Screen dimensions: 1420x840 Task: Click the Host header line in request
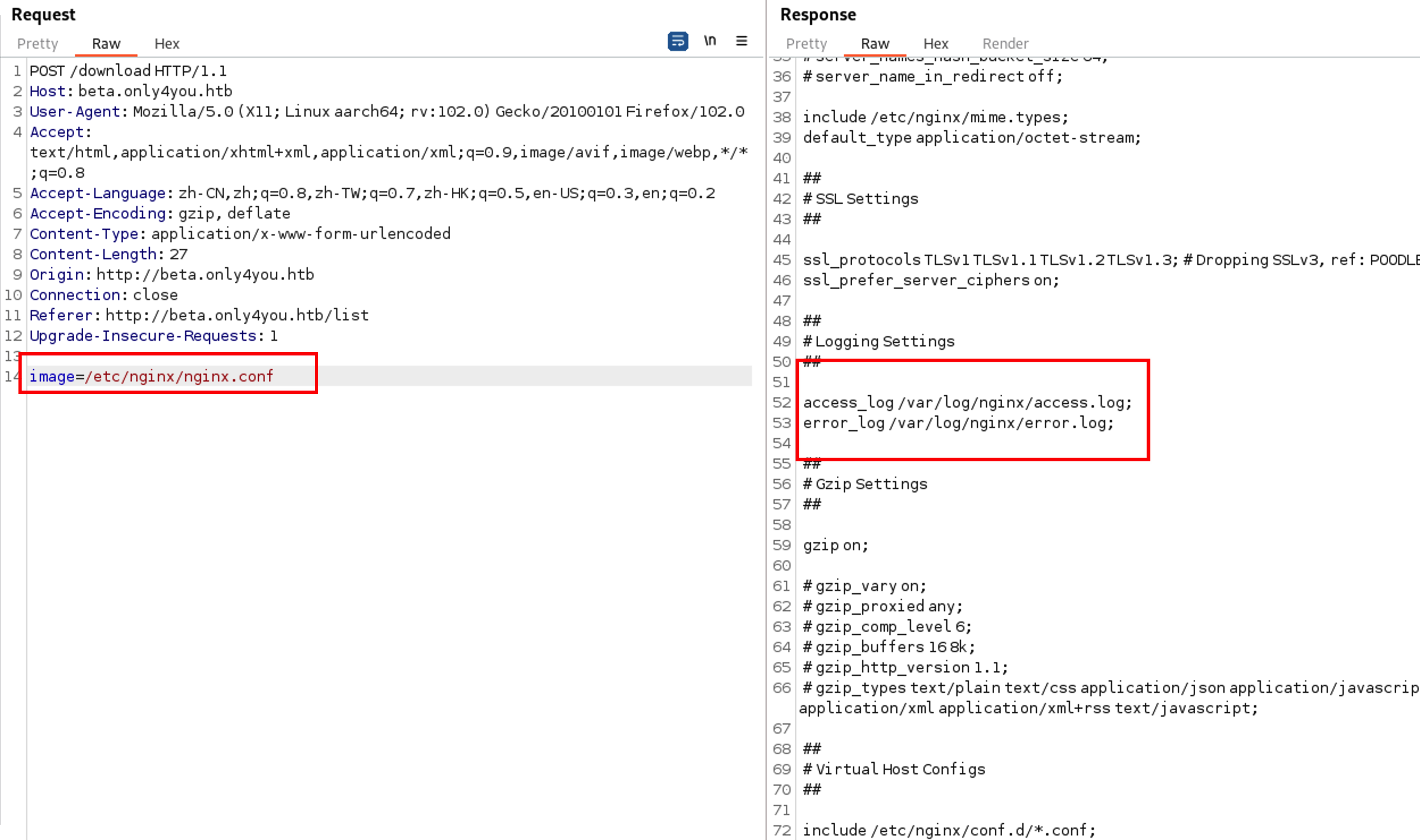tap(131, 91)
